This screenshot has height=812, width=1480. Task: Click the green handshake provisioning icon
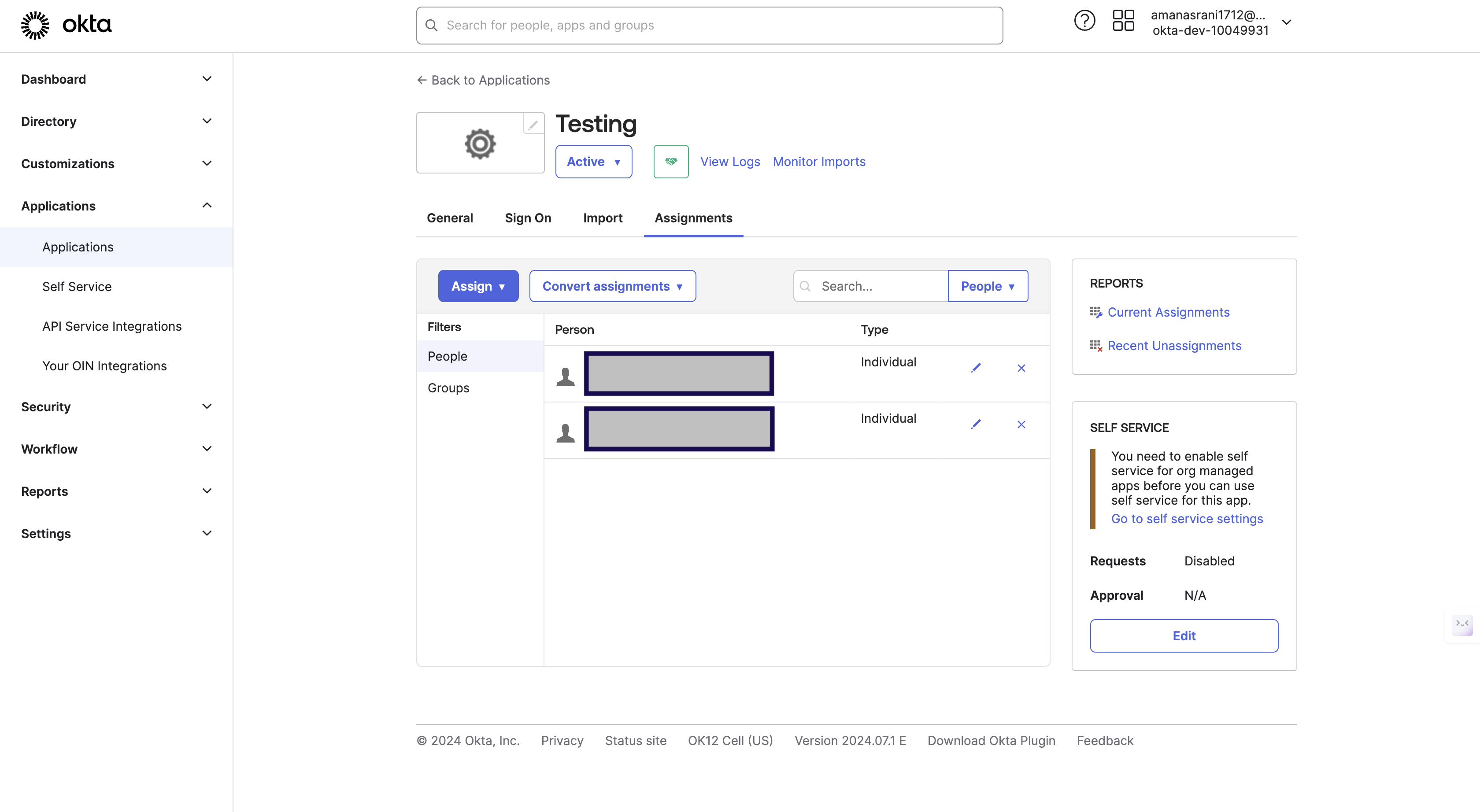point(670,161)
